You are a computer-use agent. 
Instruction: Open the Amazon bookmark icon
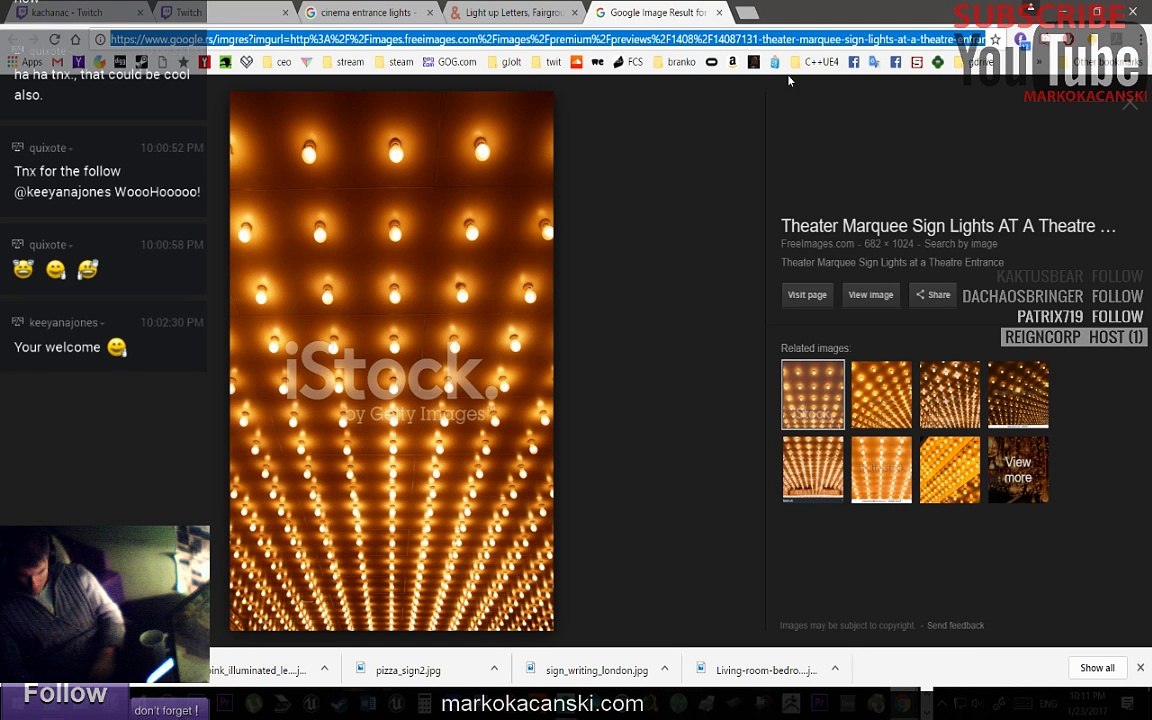(x=732, y=62)
